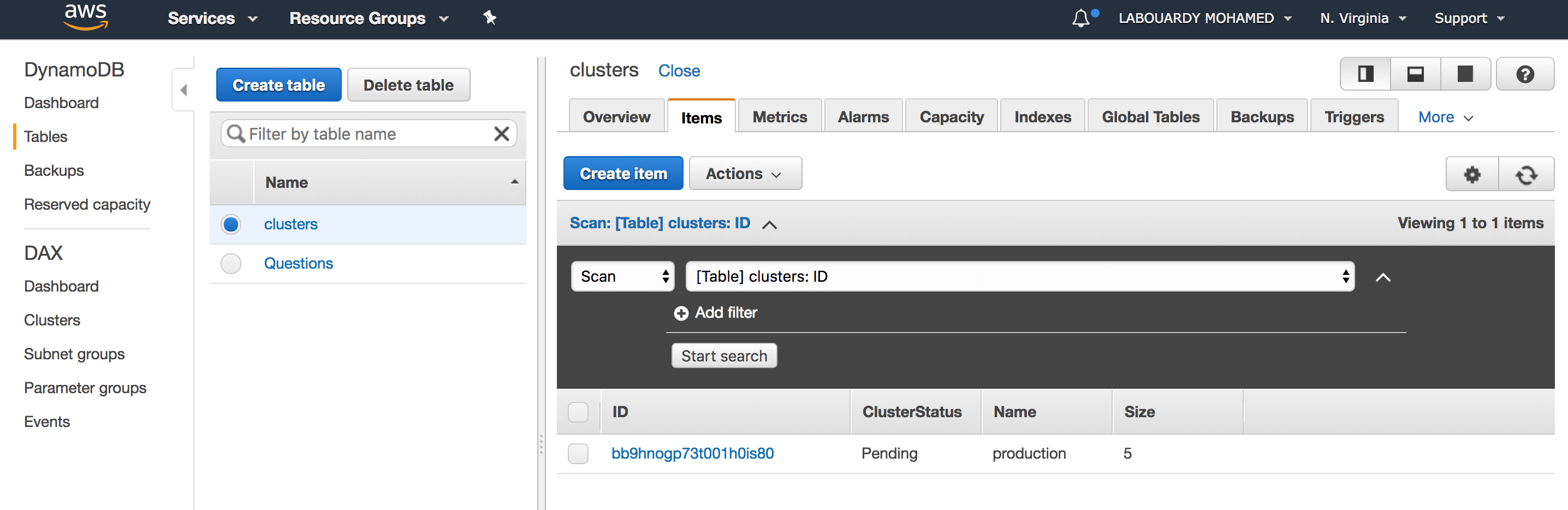Switch to side-by-side split panel view
Viewport: 1568px width, 510px height.
(x=1366, y=74)
